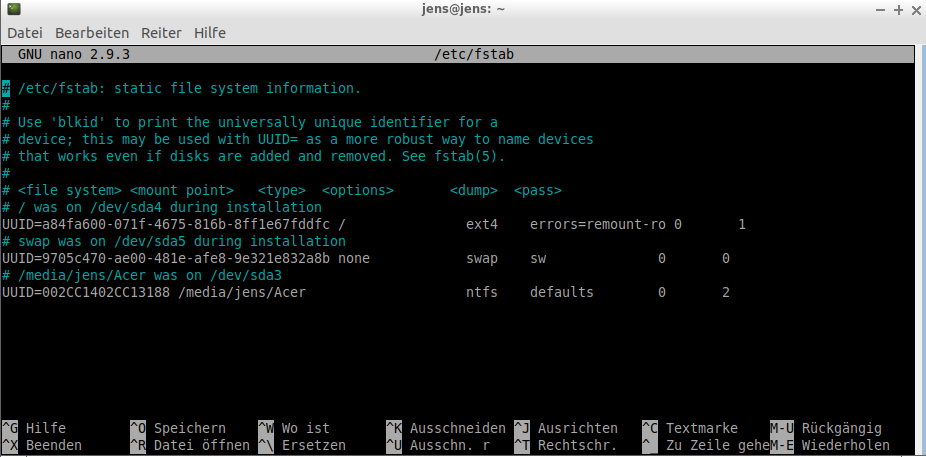Viewport: 926px width, 457px height.
Task: Click the terminal icon in the title bar
Action: pos(12,9)
